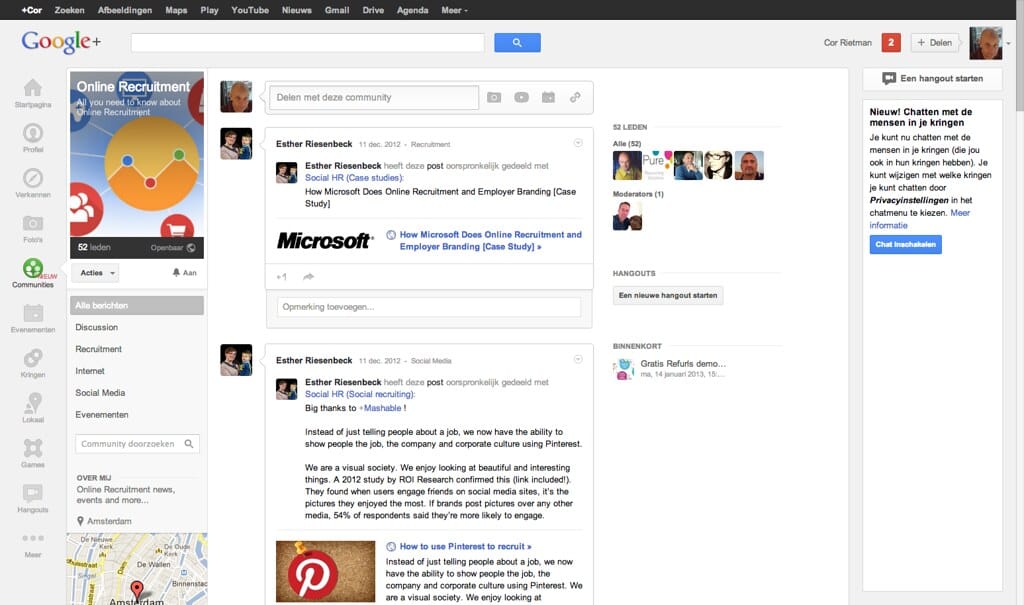Share the Microsoft recruitment post
The width and height of the screenshot is (1024, 605).
(x=308, y=277)
